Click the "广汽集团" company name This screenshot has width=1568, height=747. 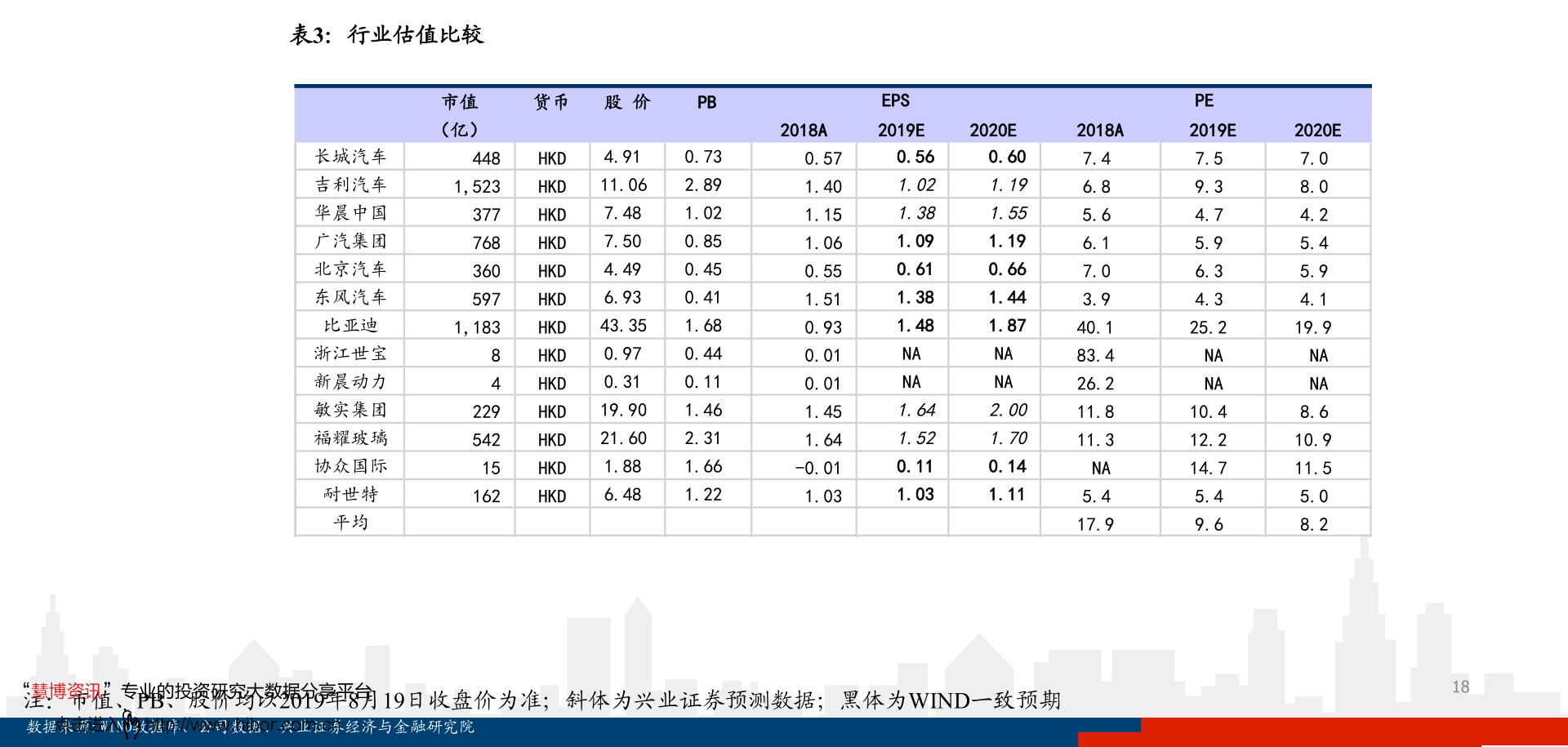(x=350, y=241)
